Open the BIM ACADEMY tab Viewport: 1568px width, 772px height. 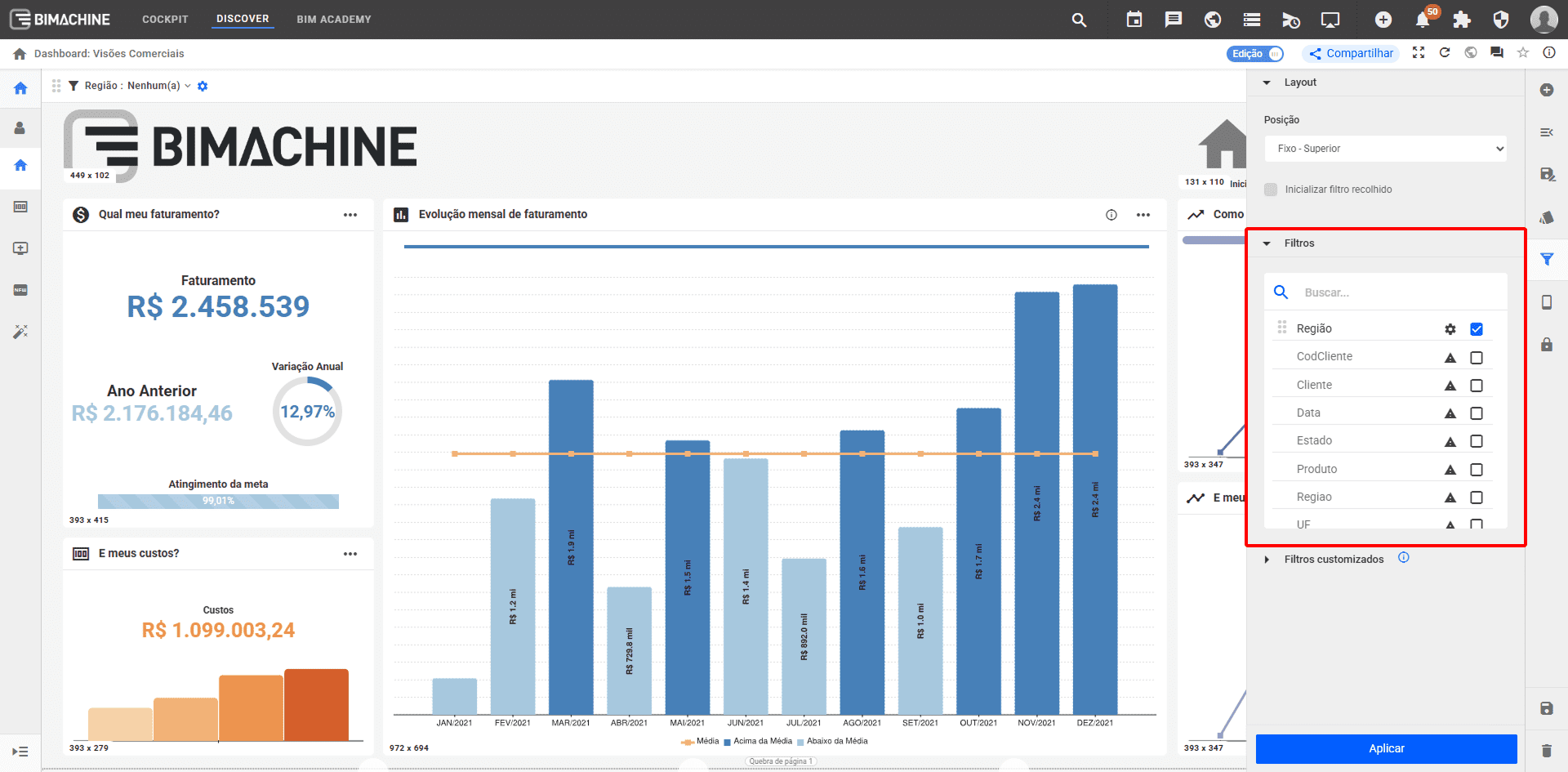click(x=333, y=20)
